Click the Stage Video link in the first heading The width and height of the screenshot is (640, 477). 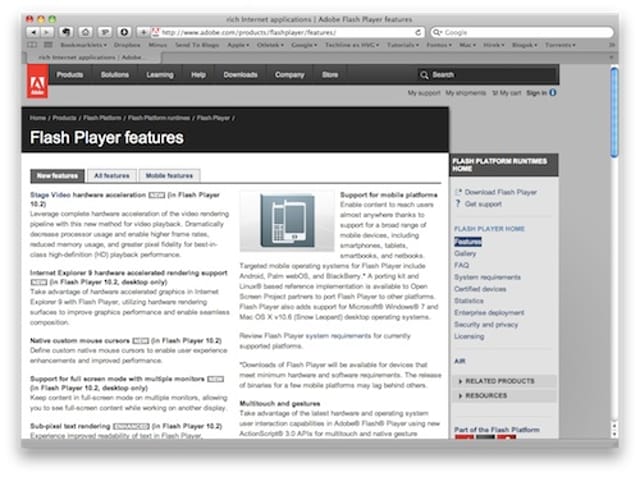50,195
